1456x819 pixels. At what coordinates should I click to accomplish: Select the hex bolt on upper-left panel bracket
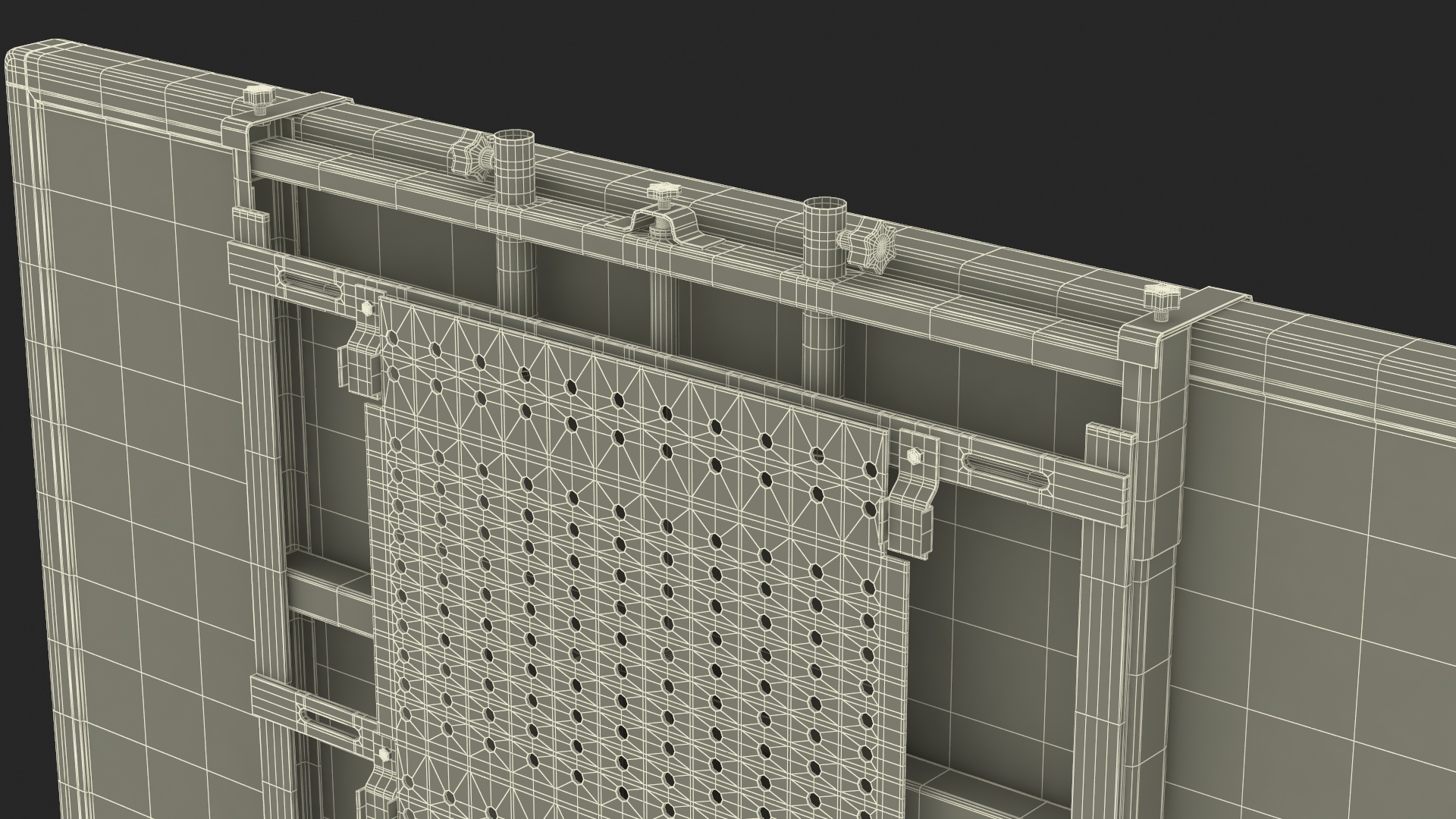(x=368, y=308)
